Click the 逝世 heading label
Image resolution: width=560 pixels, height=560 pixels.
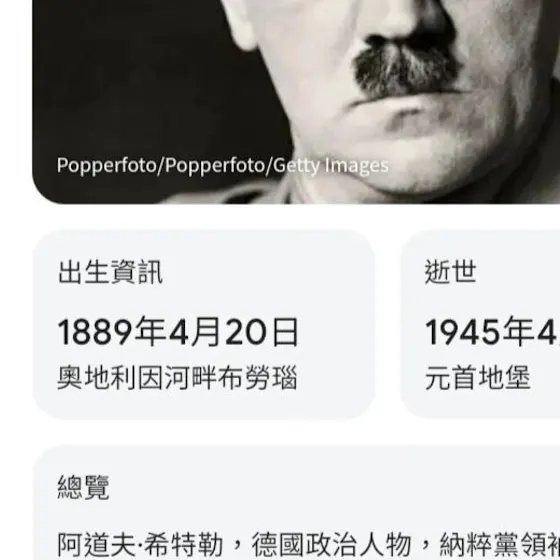coord(450,272)
